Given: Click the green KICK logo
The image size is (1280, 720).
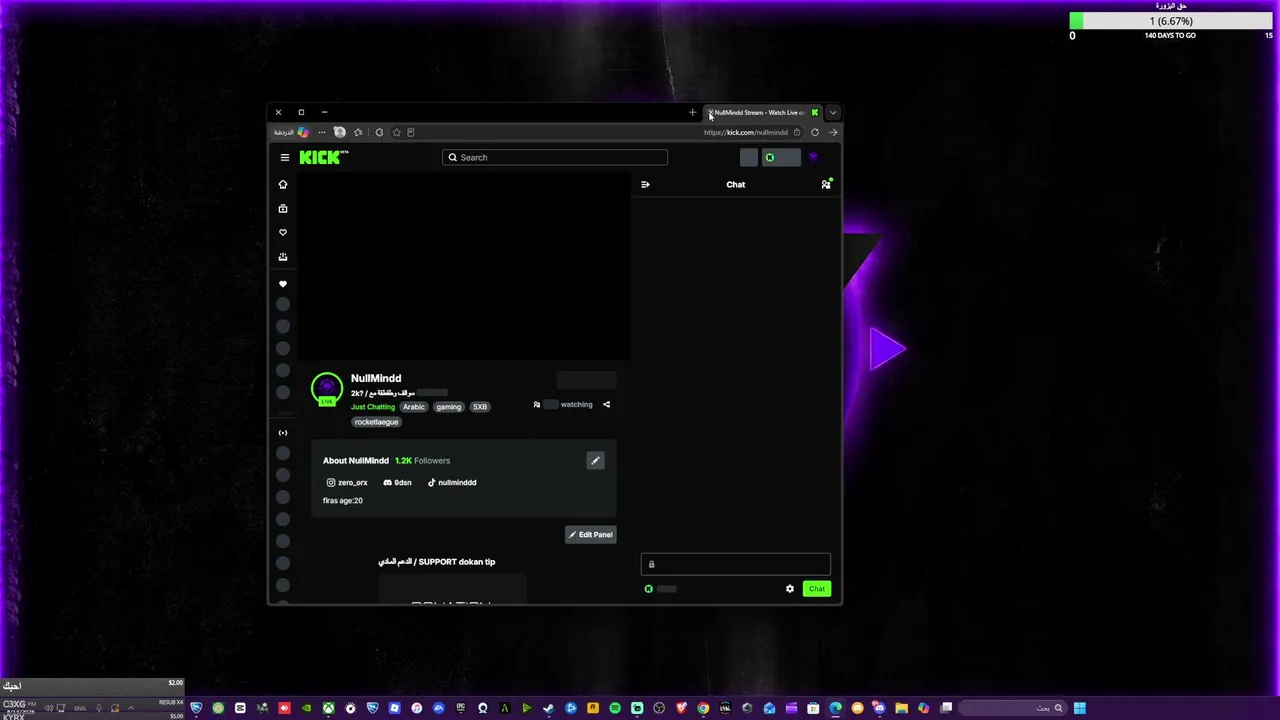Looking at the screenshot, I should 320,157.
